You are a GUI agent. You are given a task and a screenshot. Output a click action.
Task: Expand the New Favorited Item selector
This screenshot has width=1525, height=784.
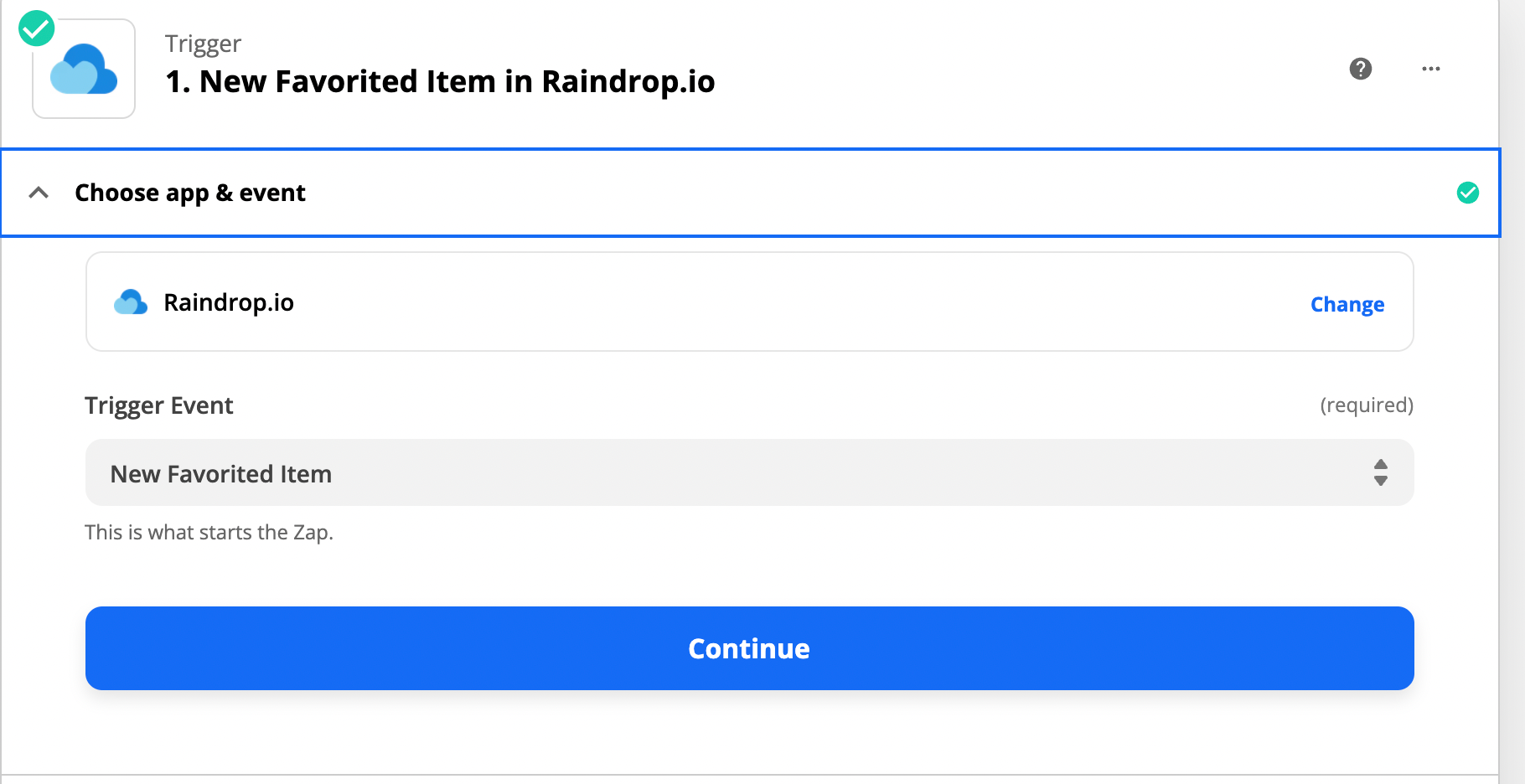[748, 472]
